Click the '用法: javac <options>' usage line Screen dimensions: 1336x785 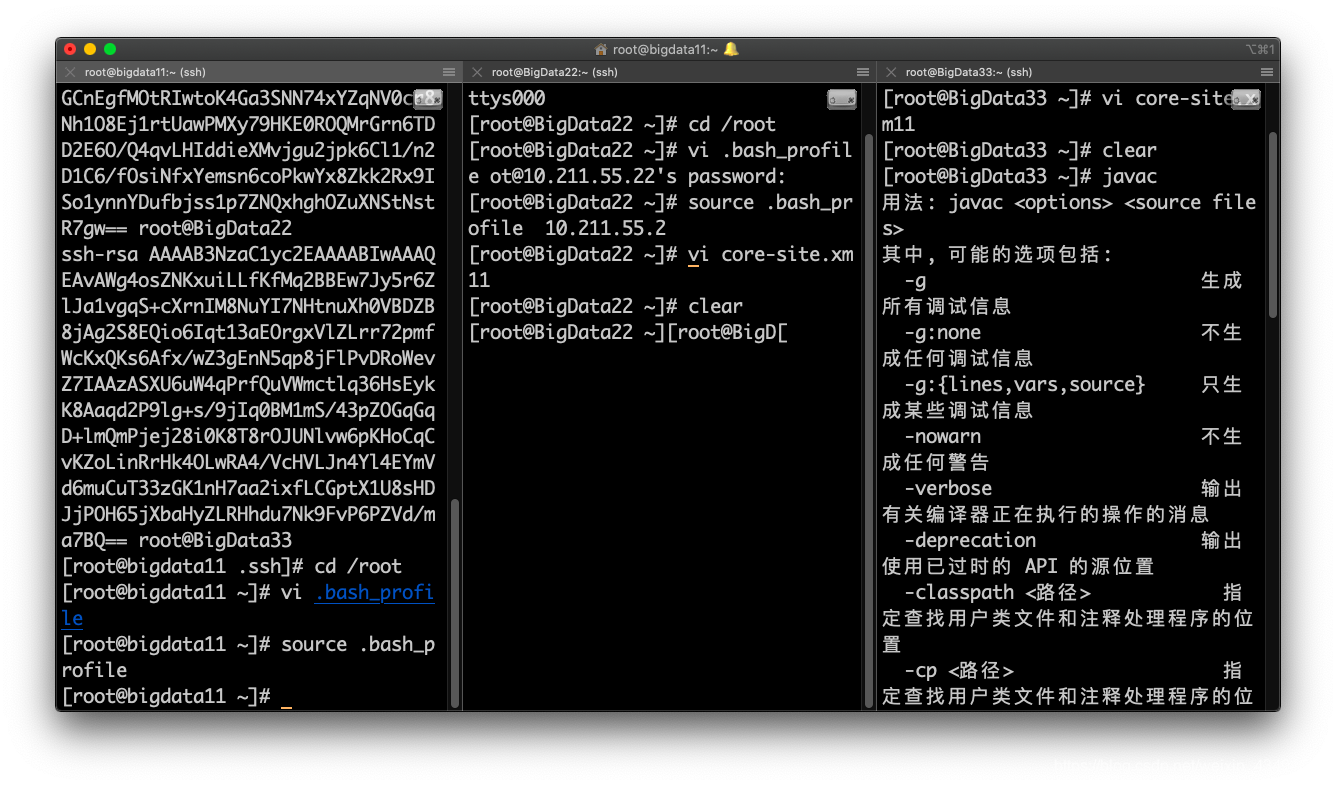1069,203
